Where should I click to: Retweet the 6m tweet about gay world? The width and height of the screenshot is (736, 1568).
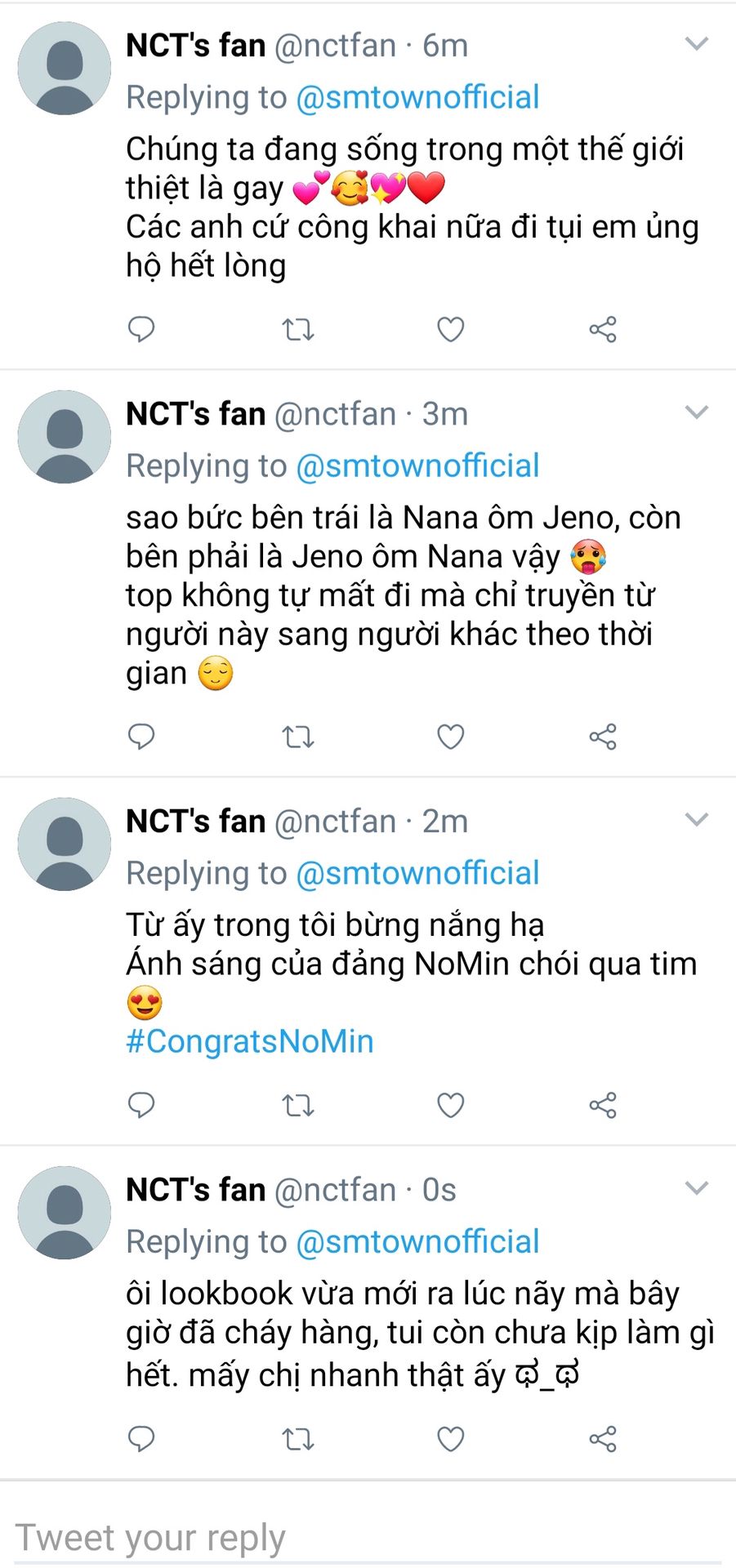[x=297, y=330]
